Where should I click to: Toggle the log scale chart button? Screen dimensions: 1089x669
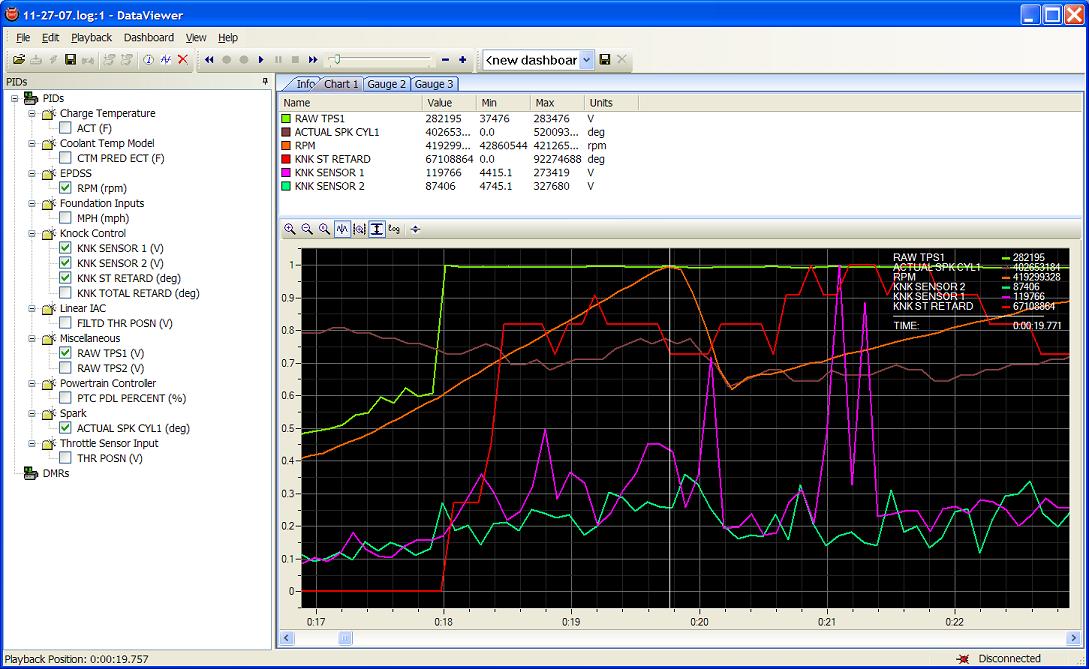(394, 229)
